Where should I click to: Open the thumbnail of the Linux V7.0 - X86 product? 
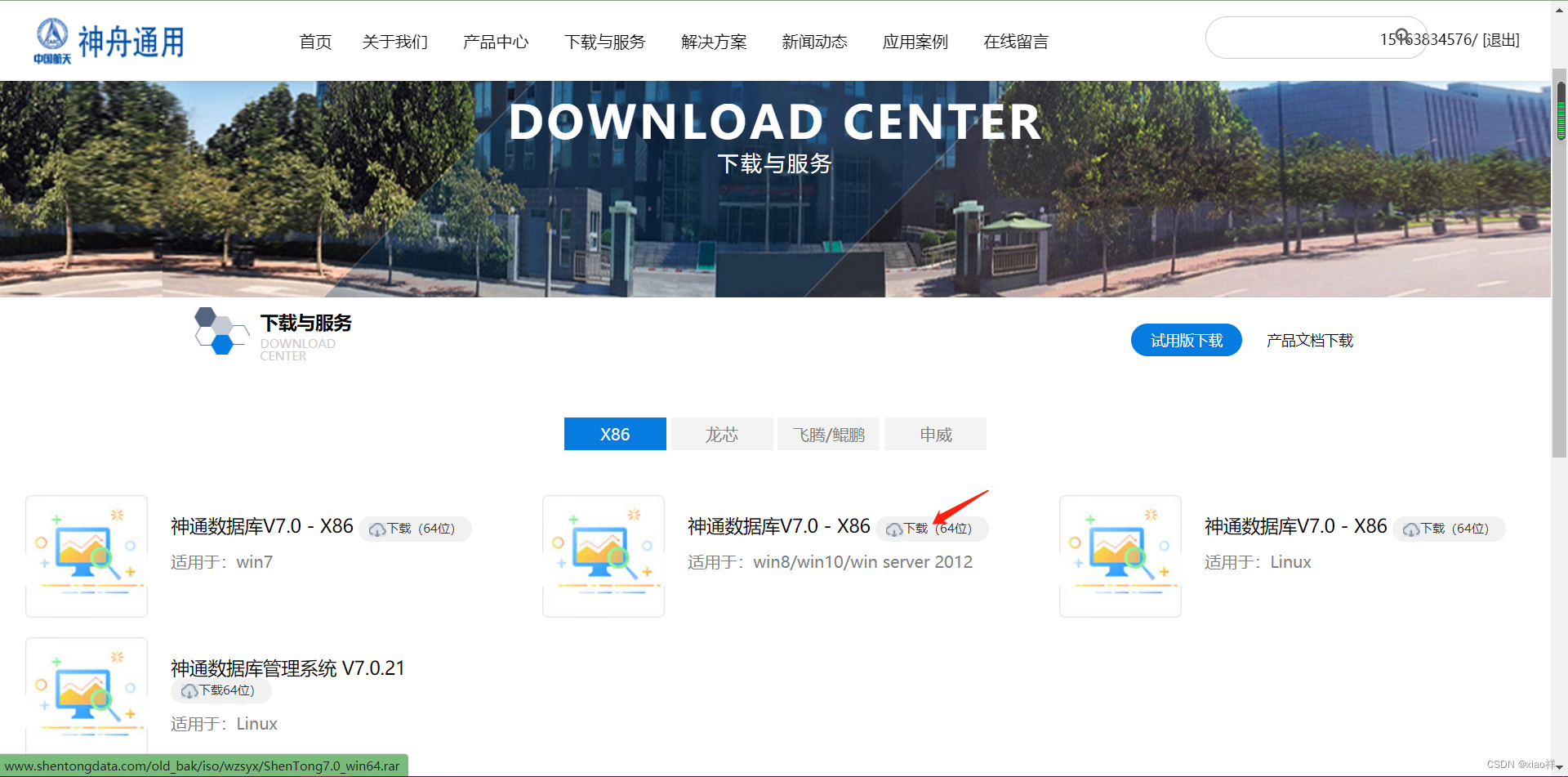(x=1120, y=556)
